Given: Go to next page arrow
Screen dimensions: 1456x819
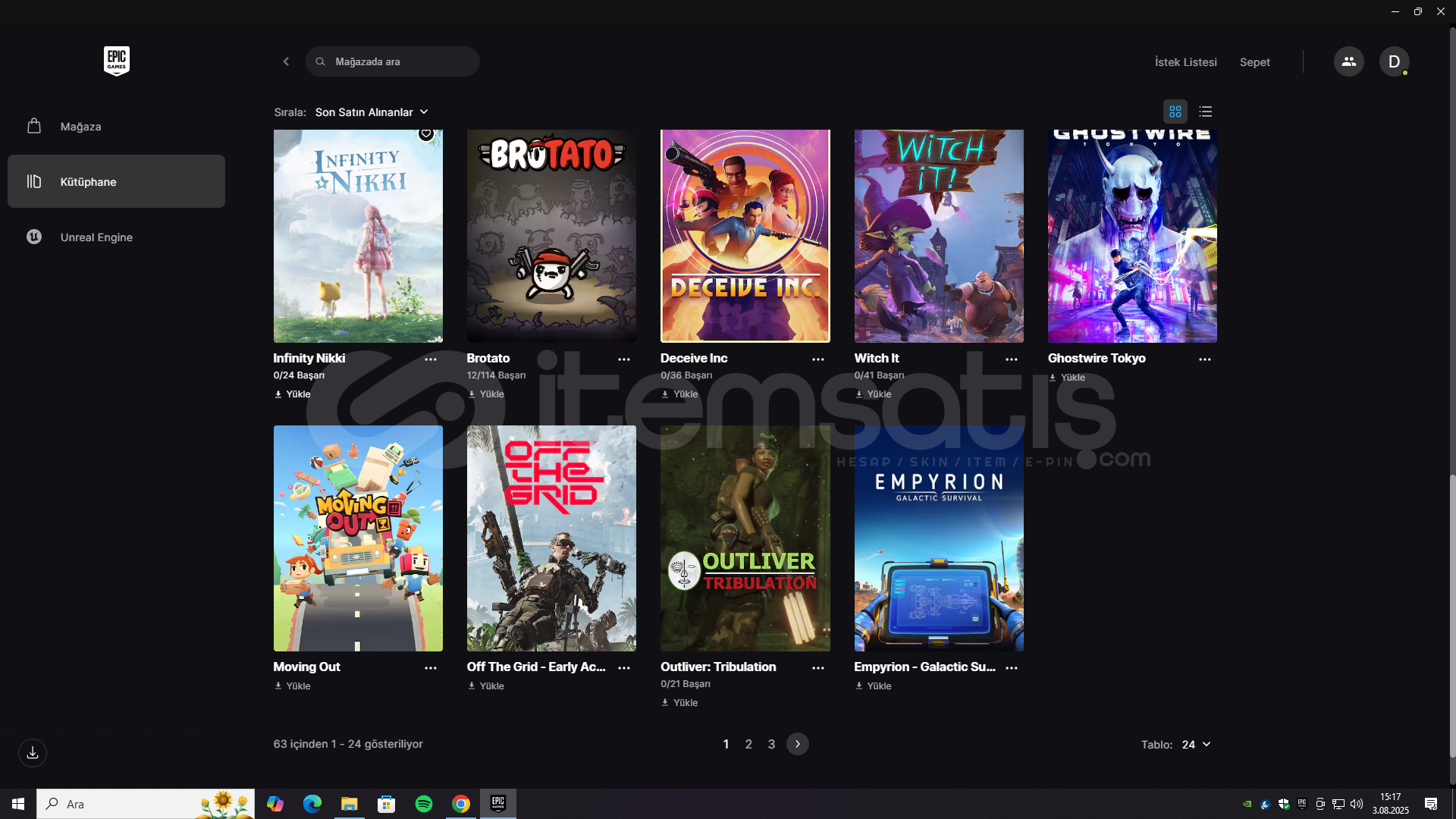Looking at the screenshot, I should coord(798,744).
